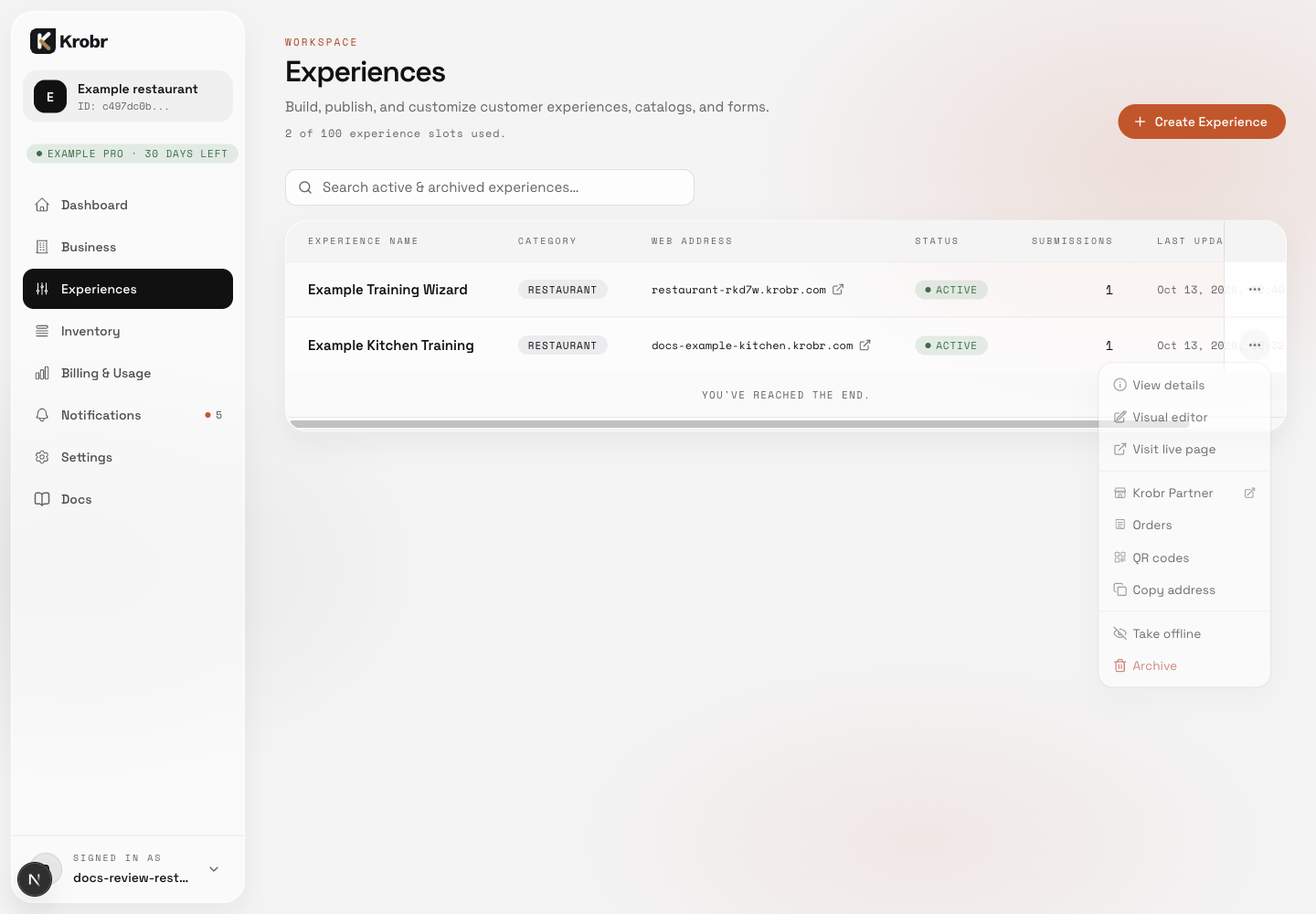Click Status column header
Image resolution: width=1316 pixels, height=914 pixels.
point(937,241)
